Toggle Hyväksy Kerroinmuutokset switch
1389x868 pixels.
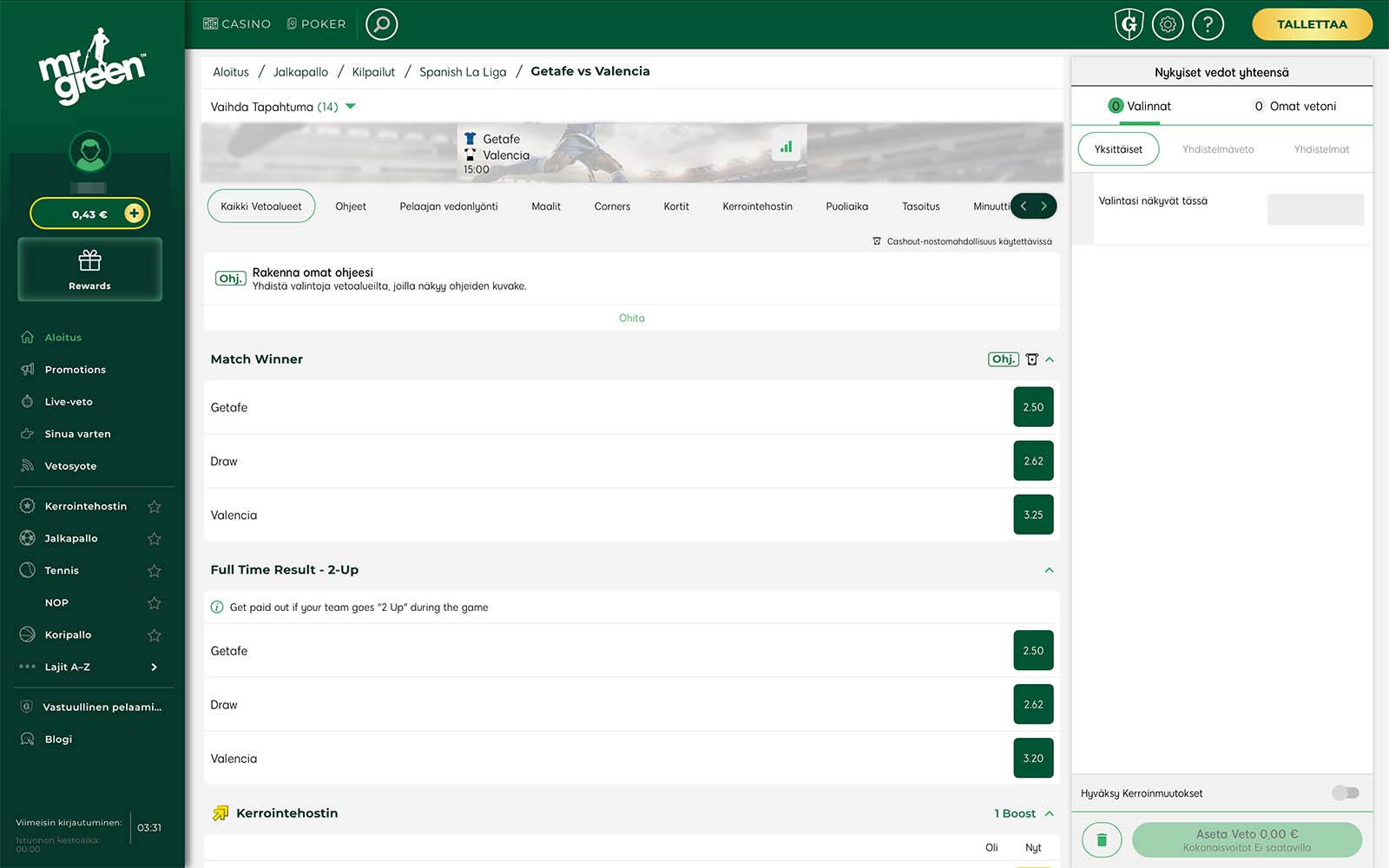1345,792
